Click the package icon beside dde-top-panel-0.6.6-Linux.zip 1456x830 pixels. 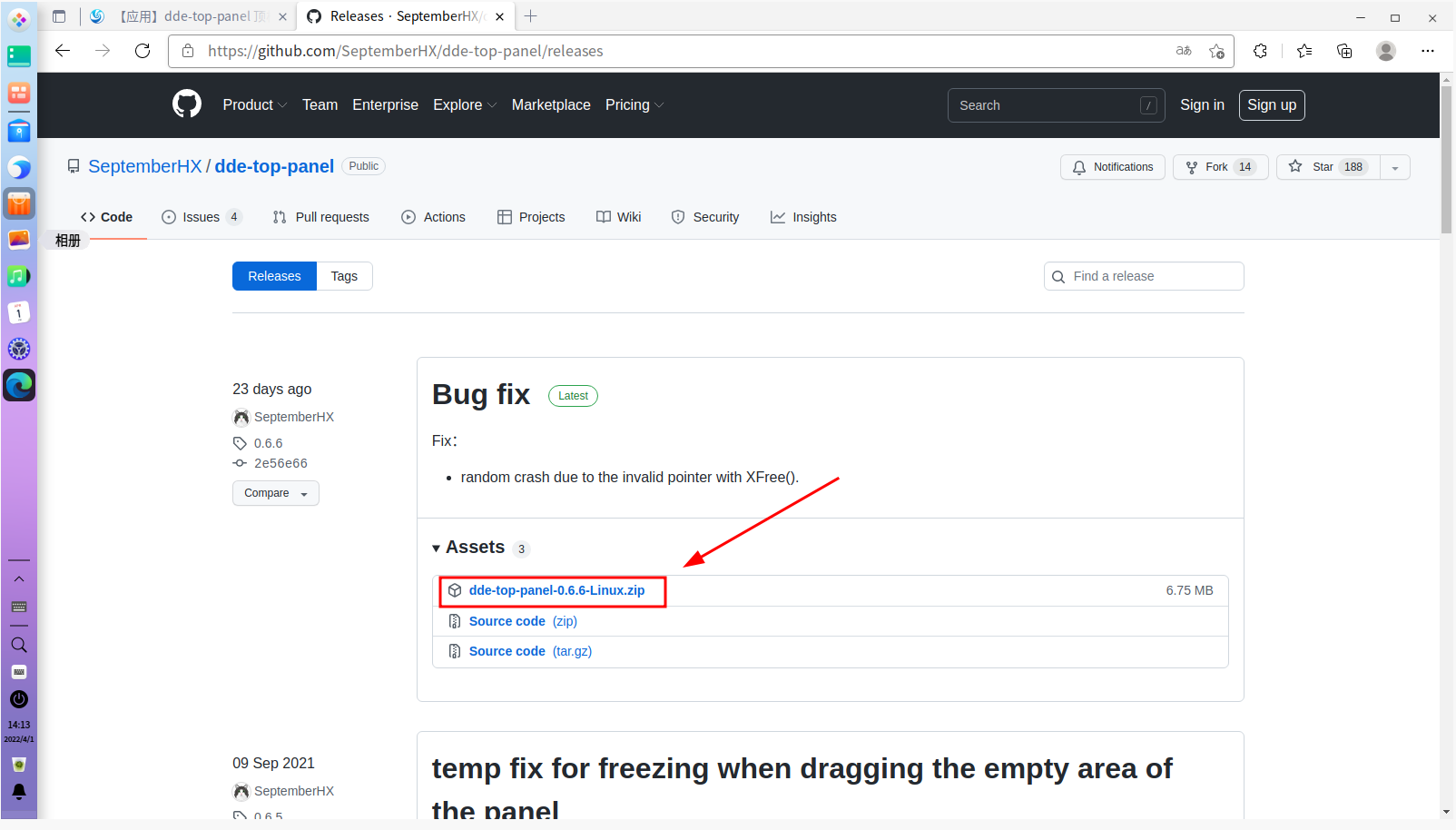(455, 590)
